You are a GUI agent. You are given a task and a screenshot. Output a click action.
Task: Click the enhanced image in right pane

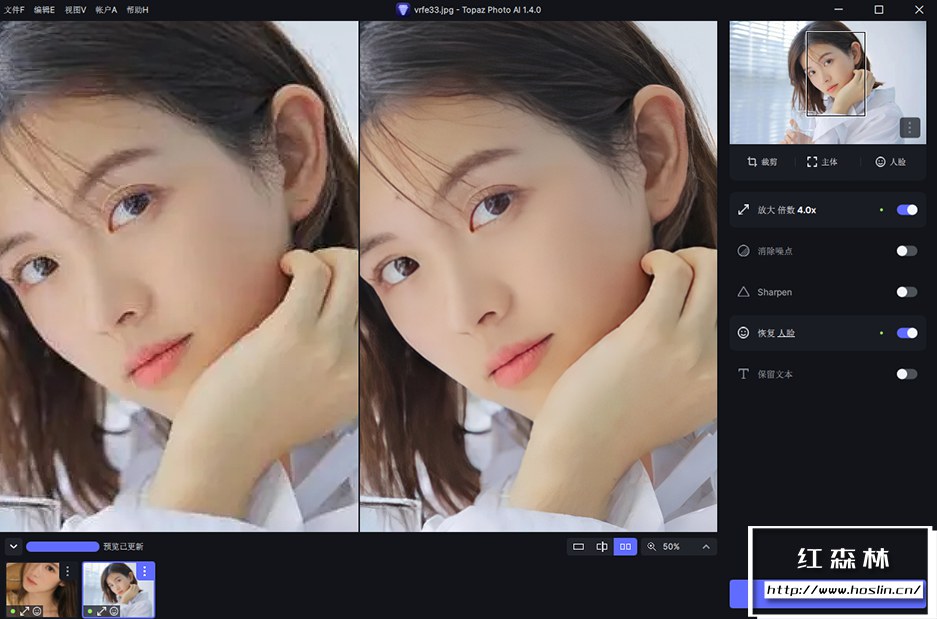[x=538, y=276]
